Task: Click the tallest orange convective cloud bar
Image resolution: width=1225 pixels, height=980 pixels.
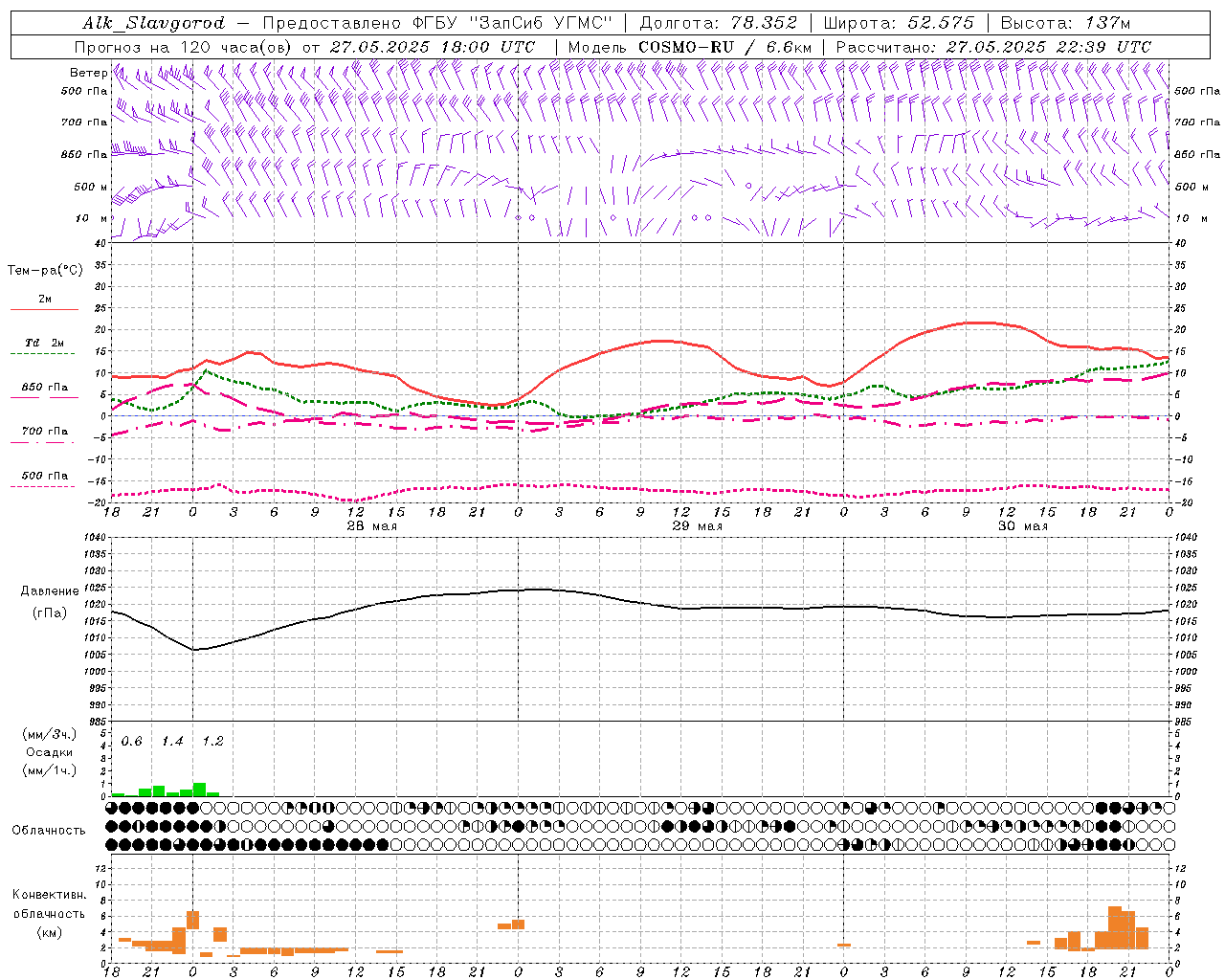Action: pos(1115,927)
